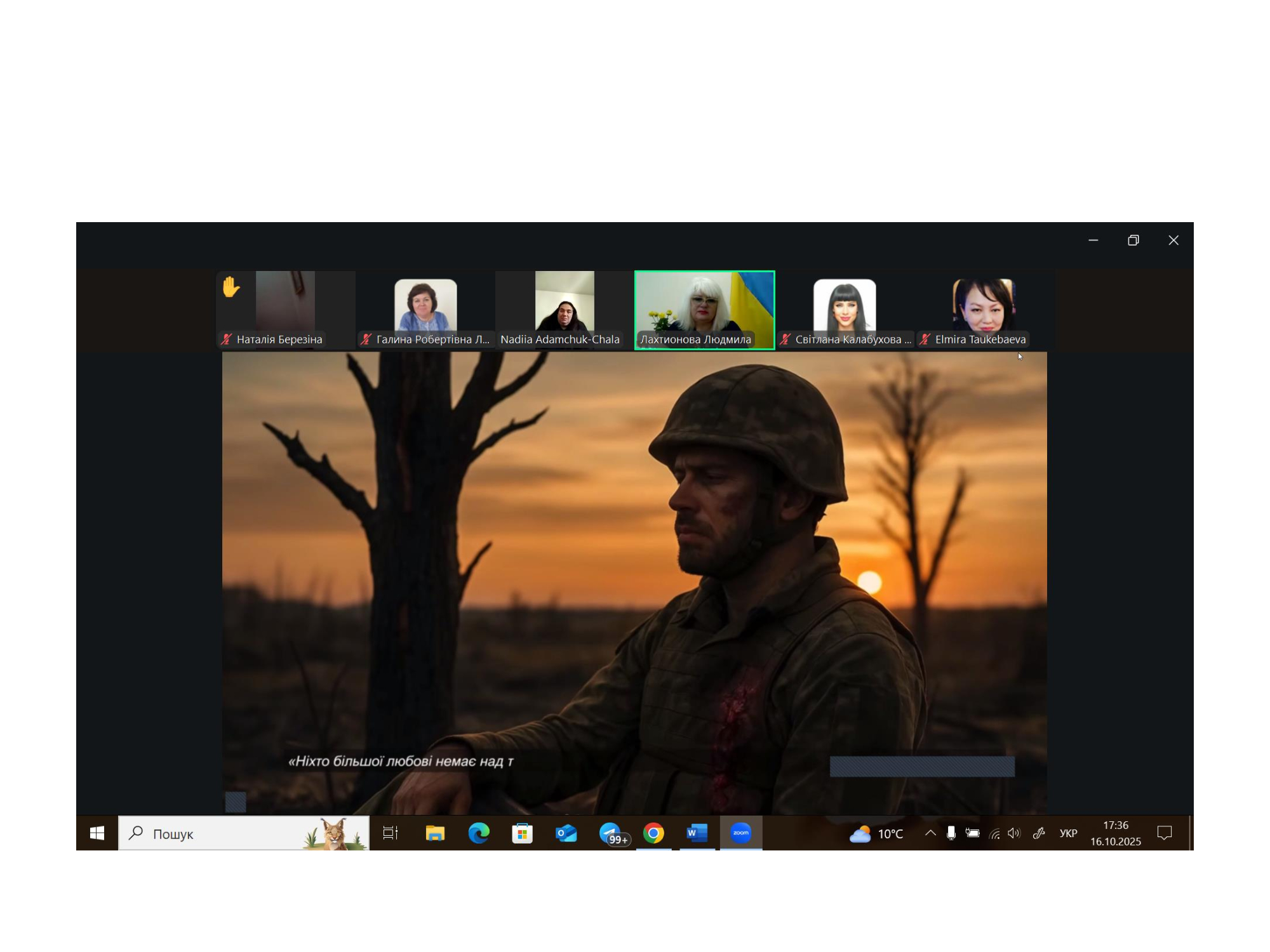Open the clock and date flyout
The height and width of the screenshot is (952, 1270).
[1115, 833]
